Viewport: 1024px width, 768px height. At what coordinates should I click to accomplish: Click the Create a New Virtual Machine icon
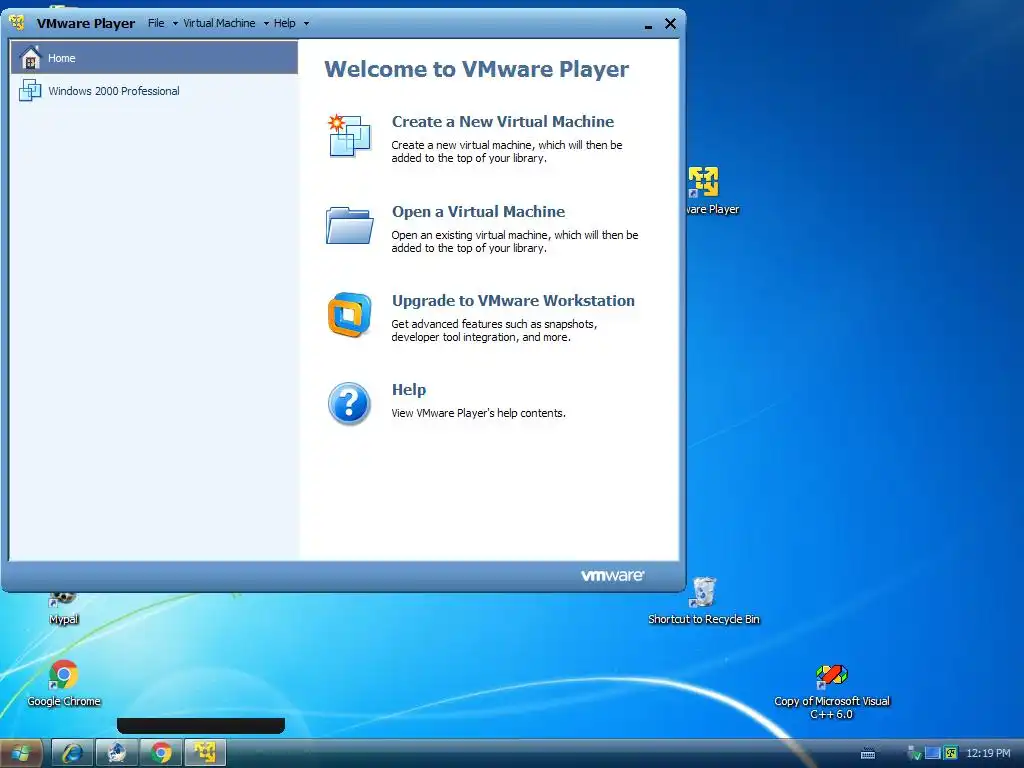[x=349, y=136]
